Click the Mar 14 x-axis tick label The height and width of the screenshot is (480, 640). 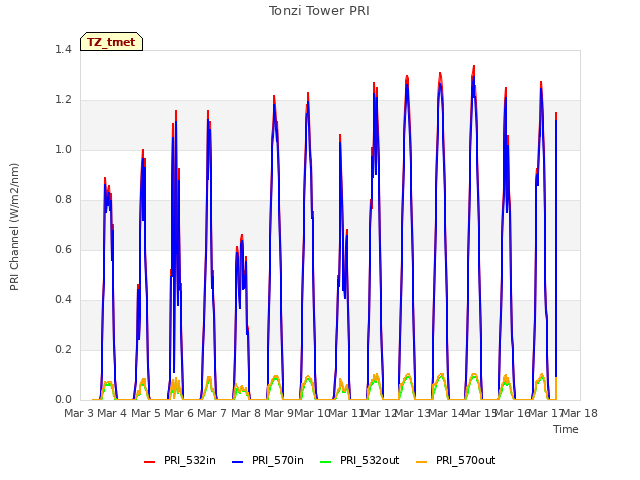446,413
